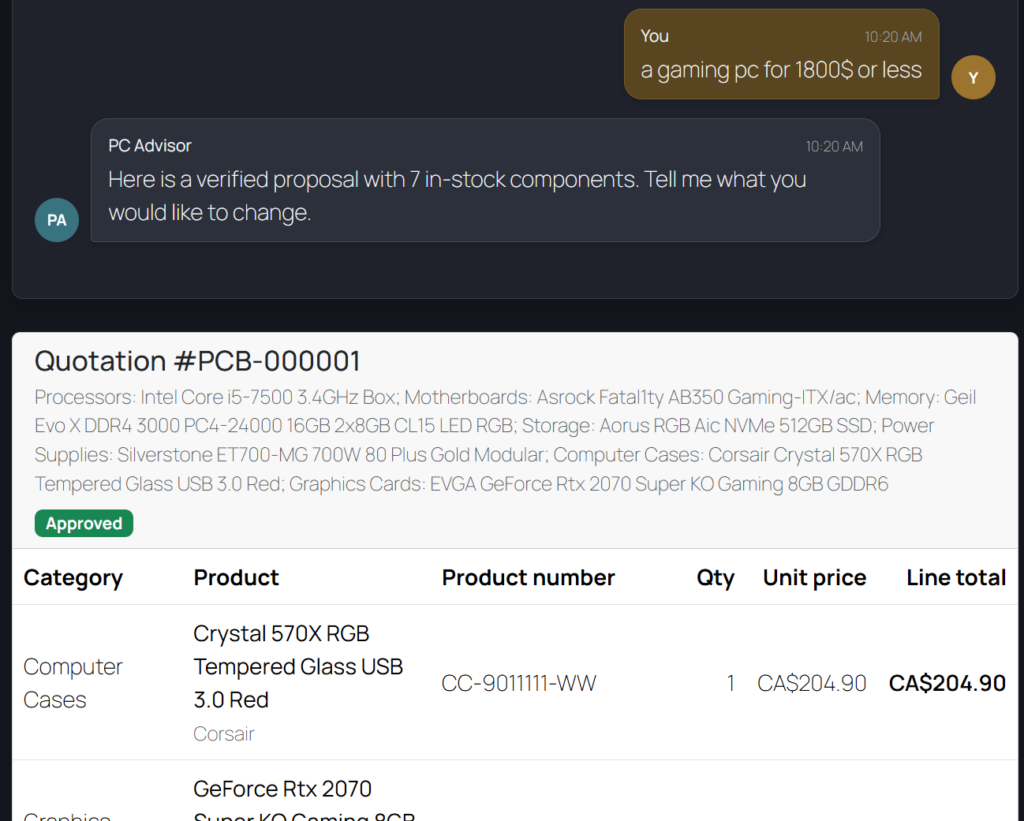Select product number CC-9011111-WW
Image resolution: width=1024 pixels, height=821 pixels.
pos(519,683)
